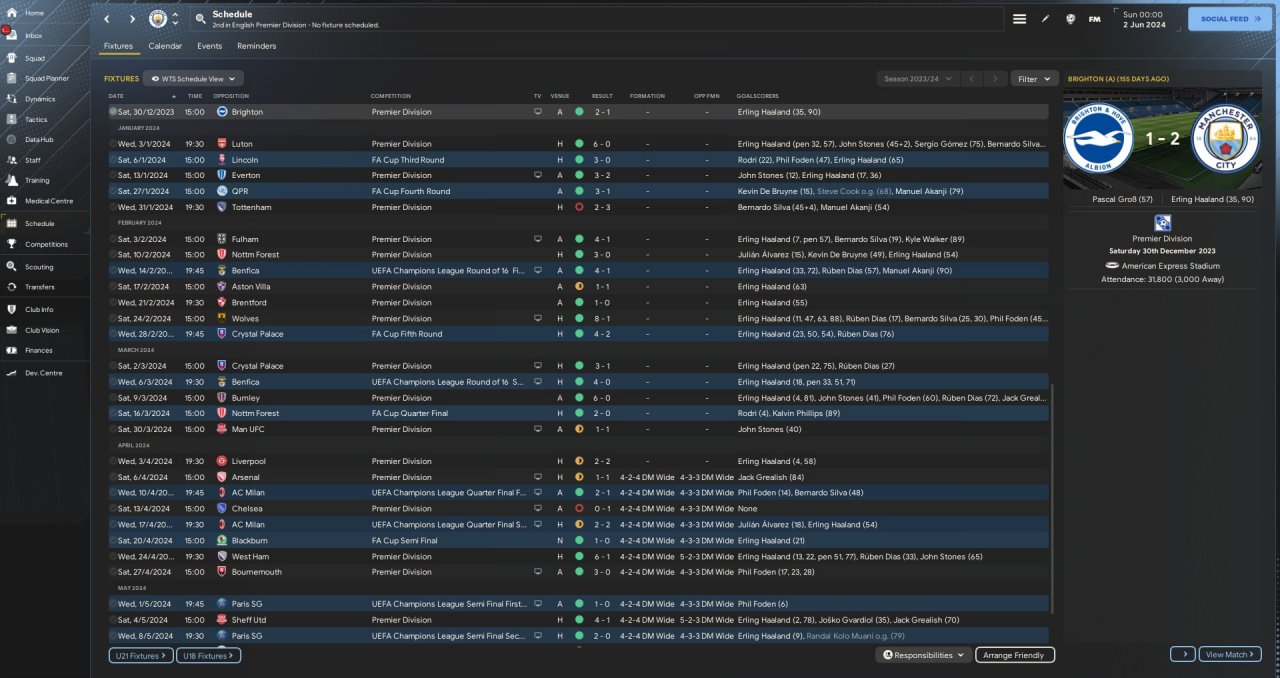Screen dimensions: 1280x678
Task: Click the Manchester City club badge
Action: coord(158,19)
